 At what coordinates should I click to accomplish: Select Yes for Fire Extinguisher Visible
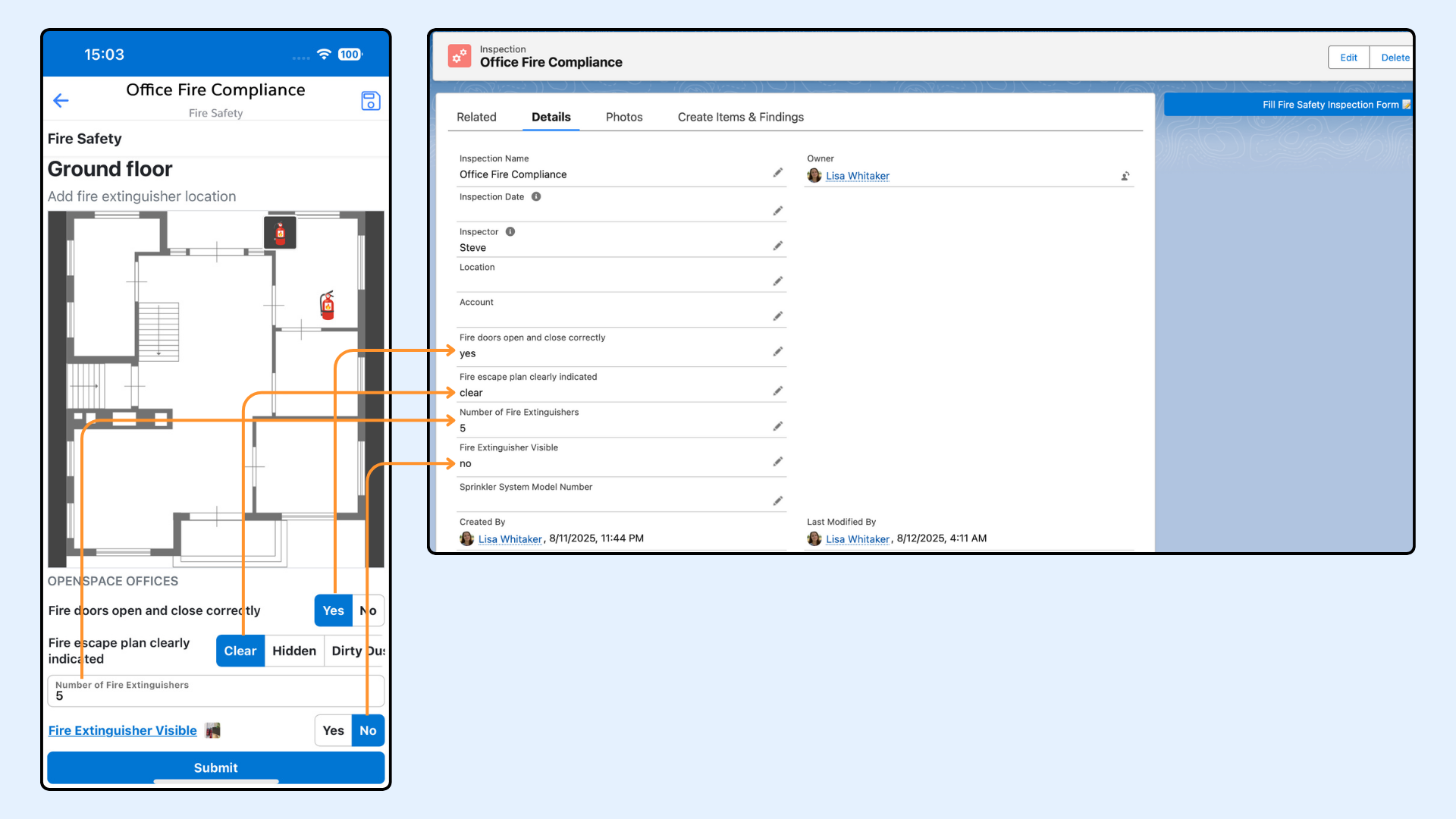point(334,730)
